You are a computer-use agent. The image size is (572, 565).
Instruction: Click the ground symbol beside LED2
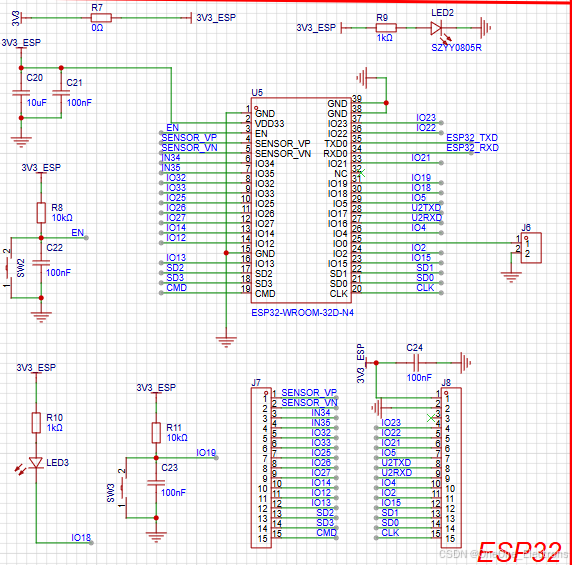(486, 28)
